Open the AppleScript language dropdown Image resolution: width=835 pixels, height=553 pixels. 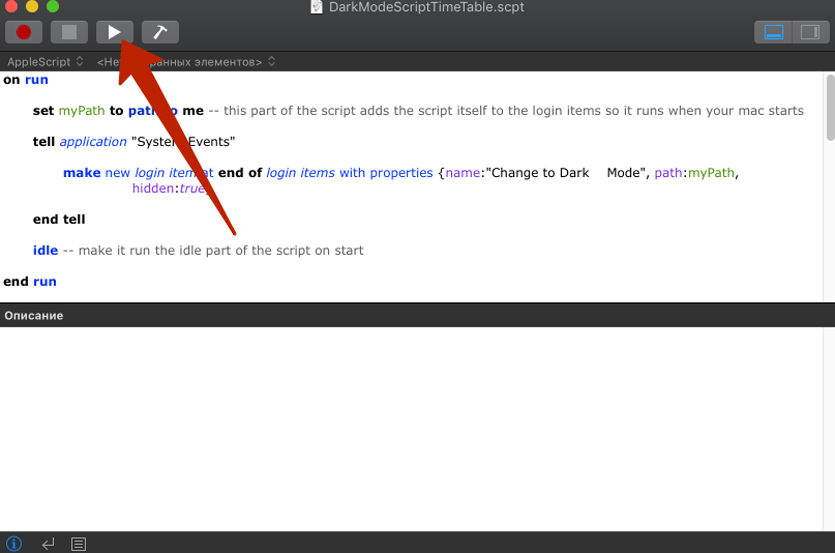click(45, 62)
